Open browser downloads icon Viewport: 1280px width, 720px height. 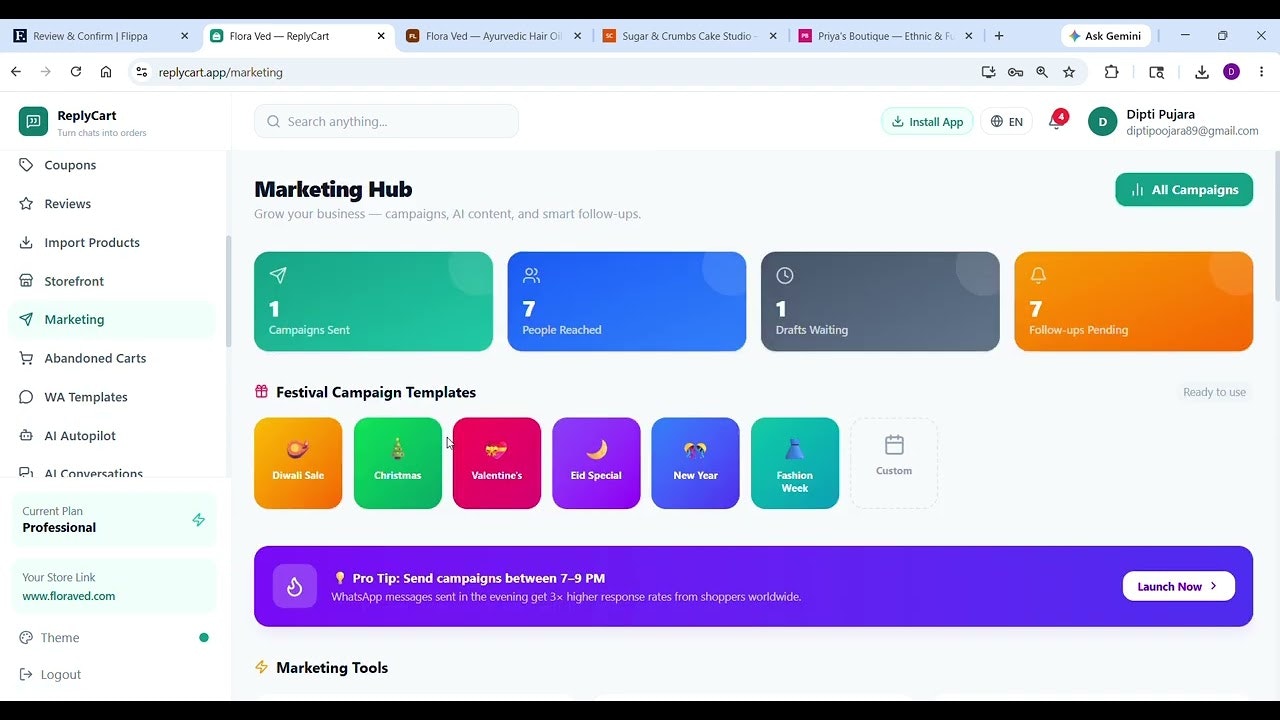(x=1202, y=72)
